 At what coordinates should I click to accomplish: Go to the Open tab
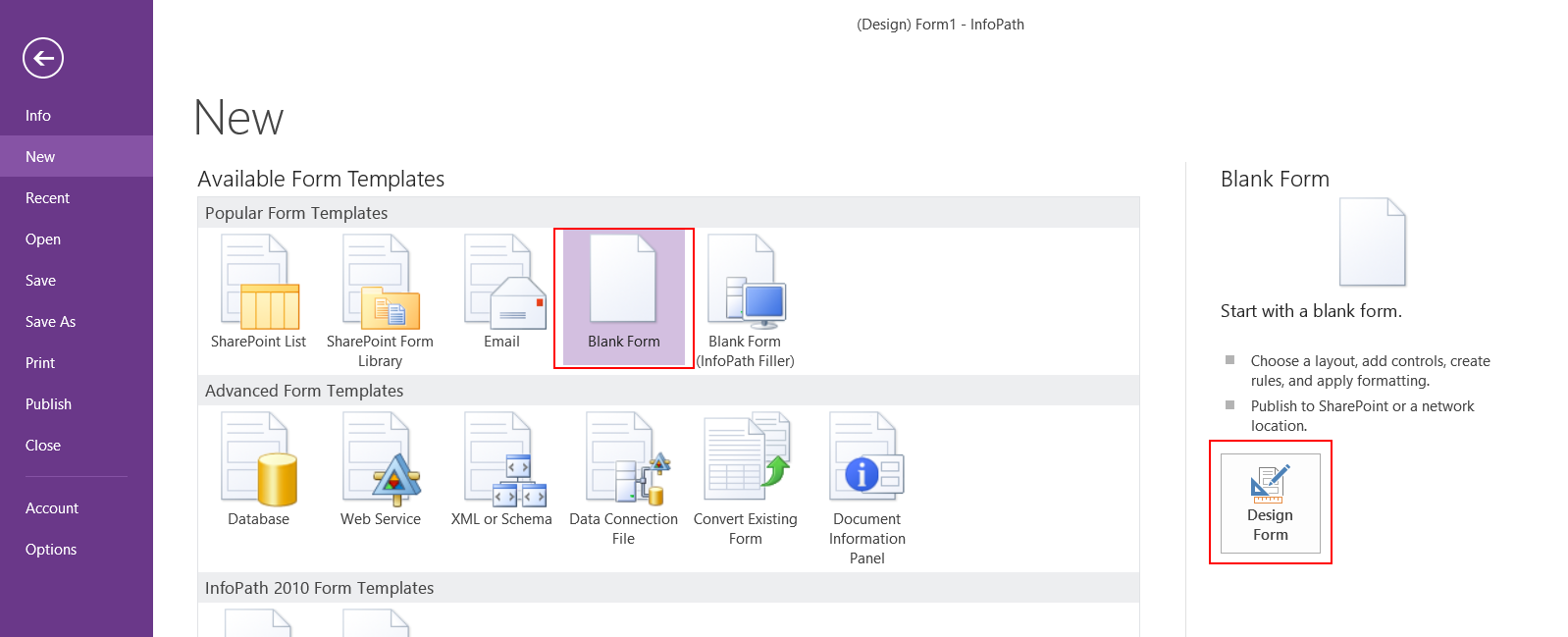(x=77, y=239)
